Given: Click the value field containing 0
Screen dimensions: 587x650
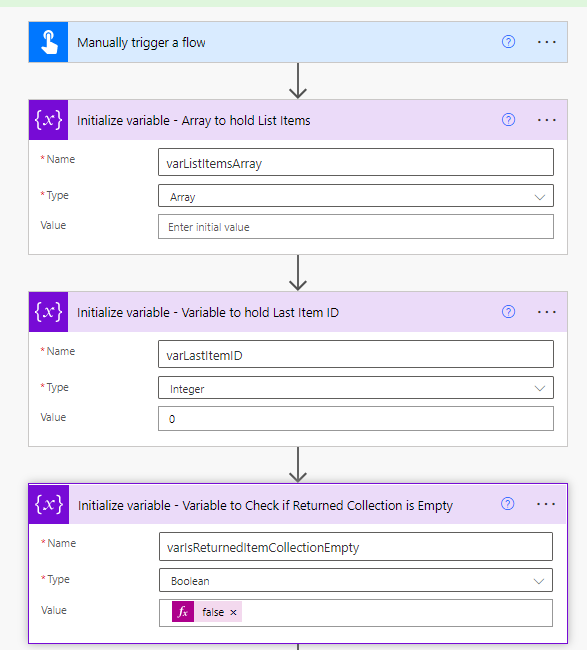Looking at the screenshot, I should point(356,419).
